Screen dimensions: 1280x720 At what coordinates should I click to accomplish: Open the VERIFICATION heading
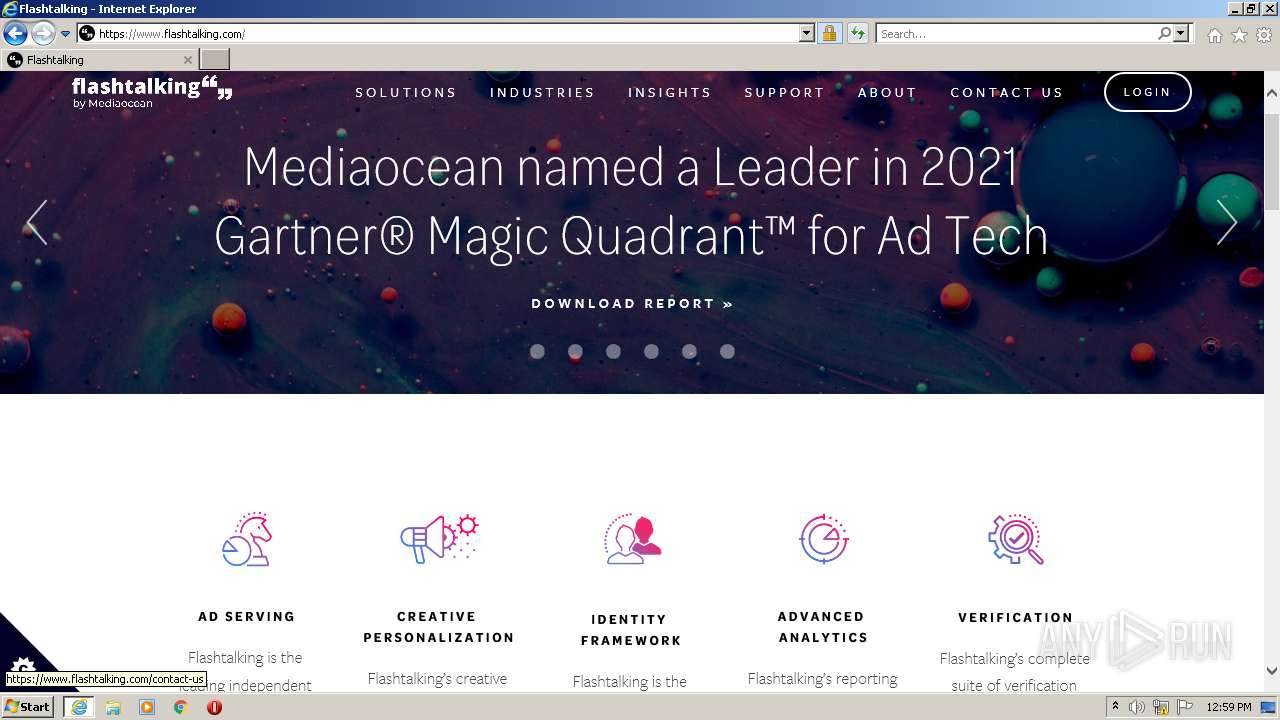tap(1015, 617)
